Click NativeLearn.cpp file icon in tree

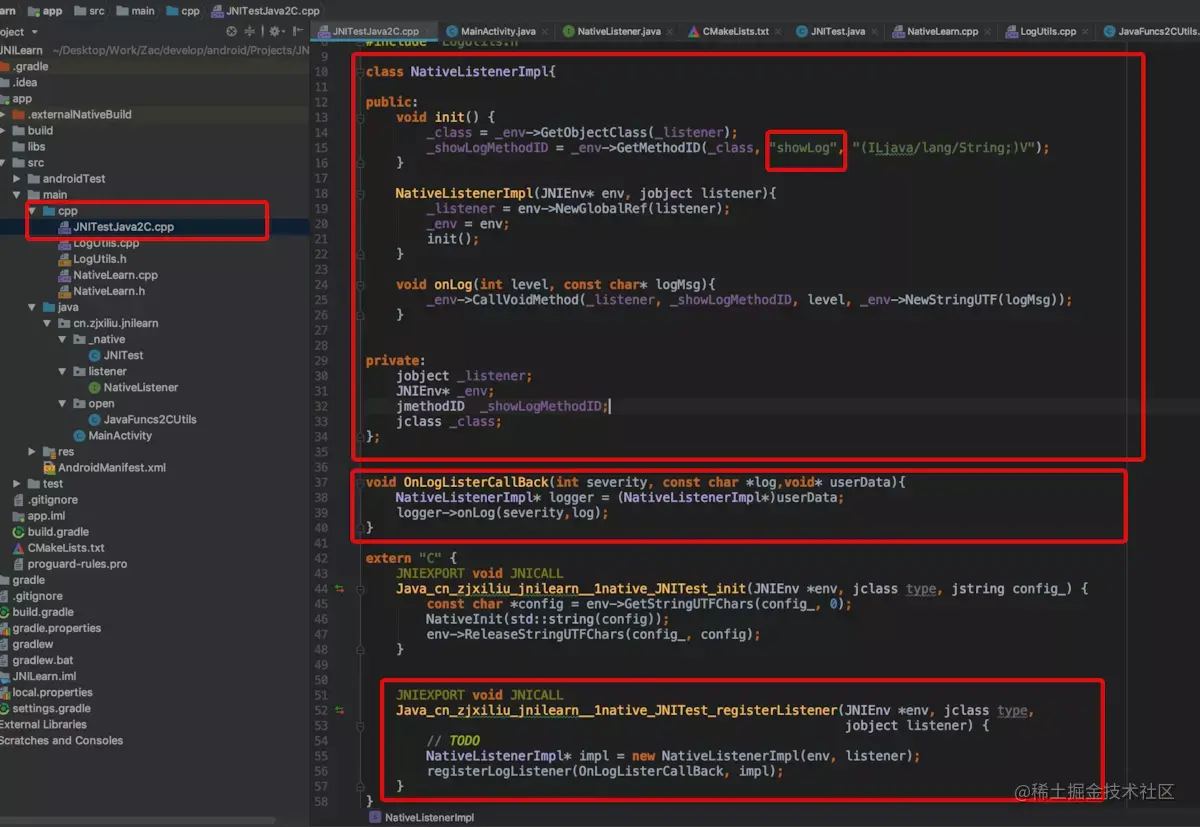[64, 275]
